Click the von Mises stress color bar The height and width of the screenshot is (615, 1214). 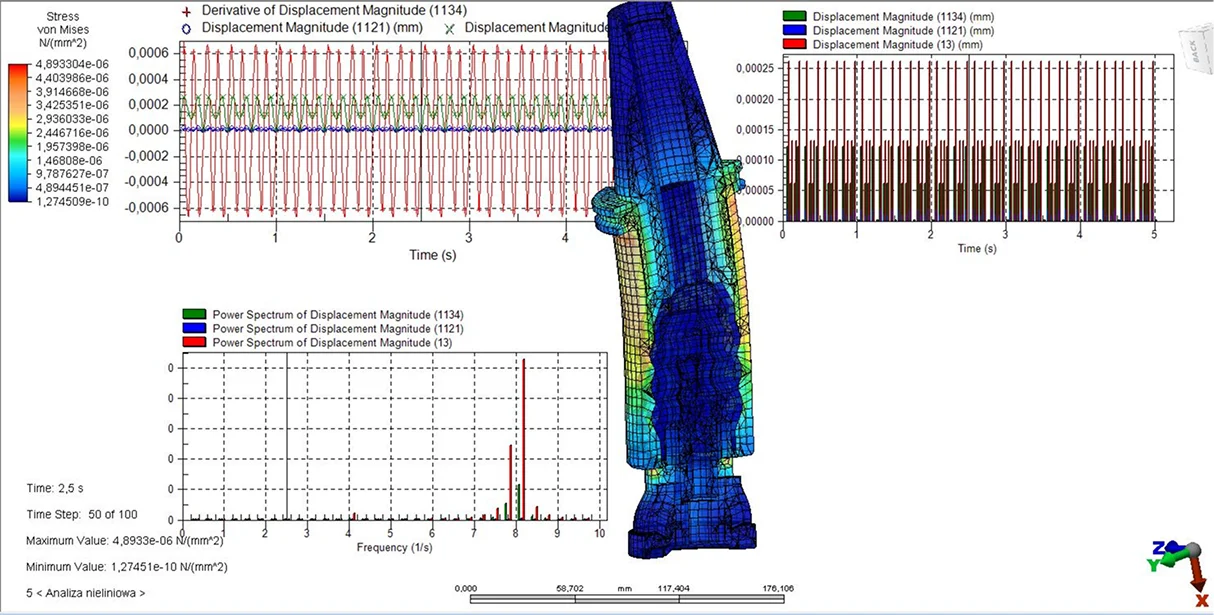click(x=16, y=132)
